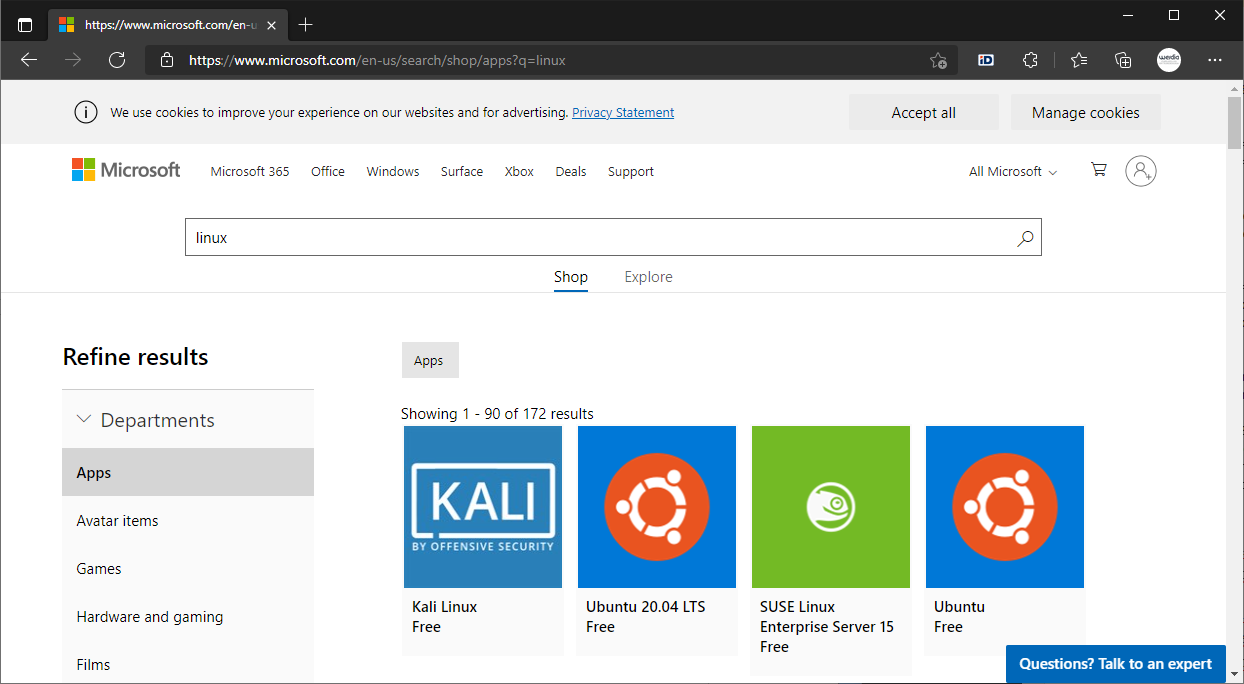Click the Manage cookies button
The image size is (1244, 684).
(1086, 112)
